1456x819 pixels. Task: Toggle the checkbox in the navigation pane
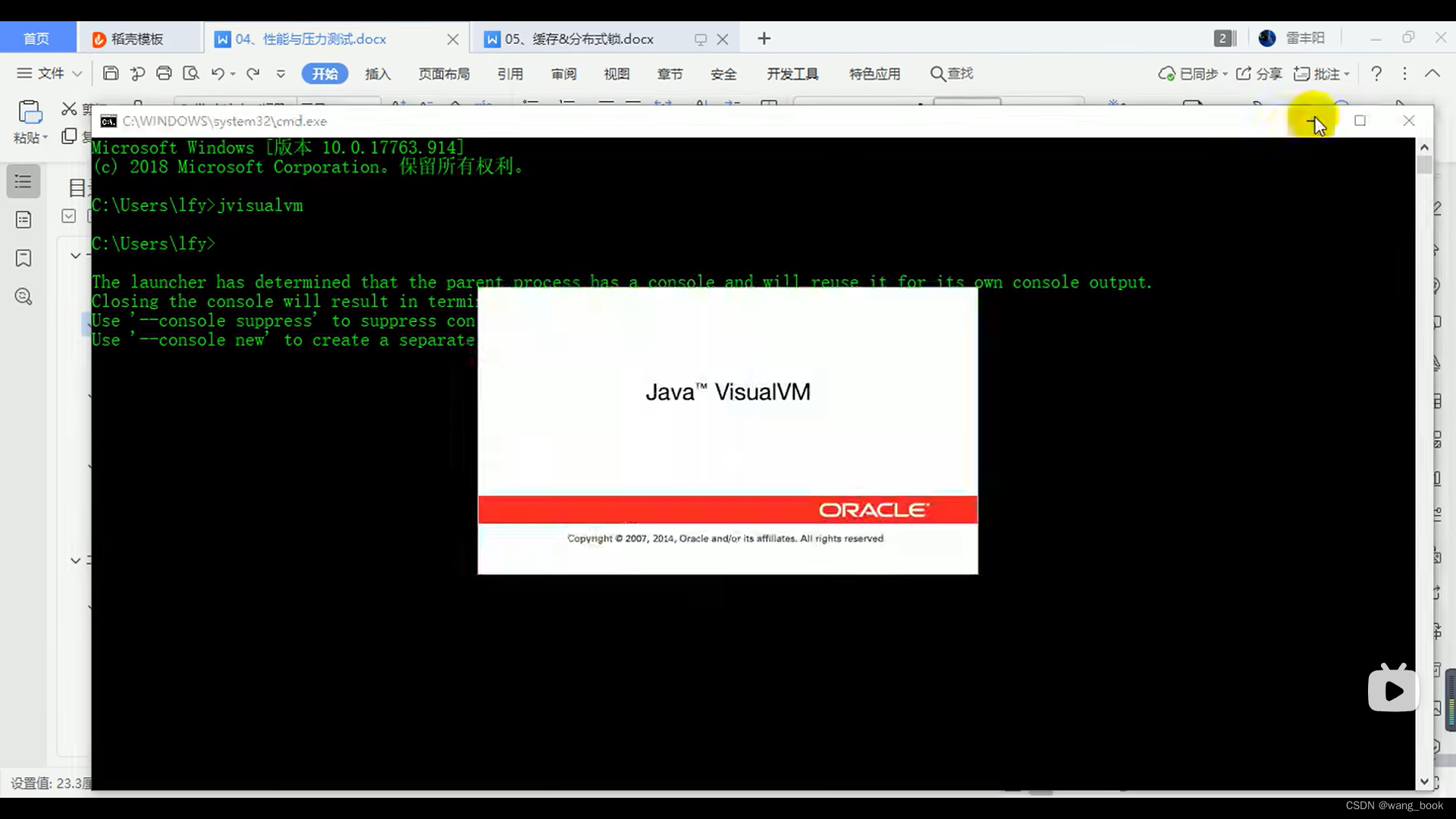68,216
